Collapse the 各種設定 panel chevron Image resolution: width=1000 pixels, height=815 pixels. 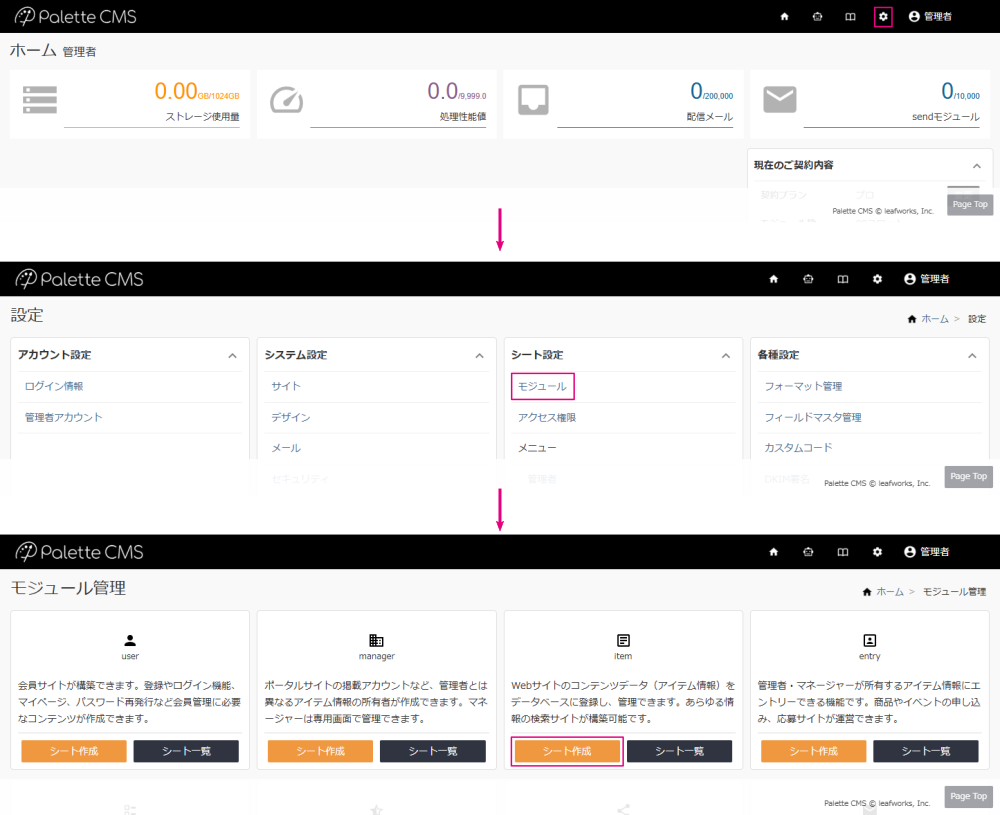[x=972, y=355]
